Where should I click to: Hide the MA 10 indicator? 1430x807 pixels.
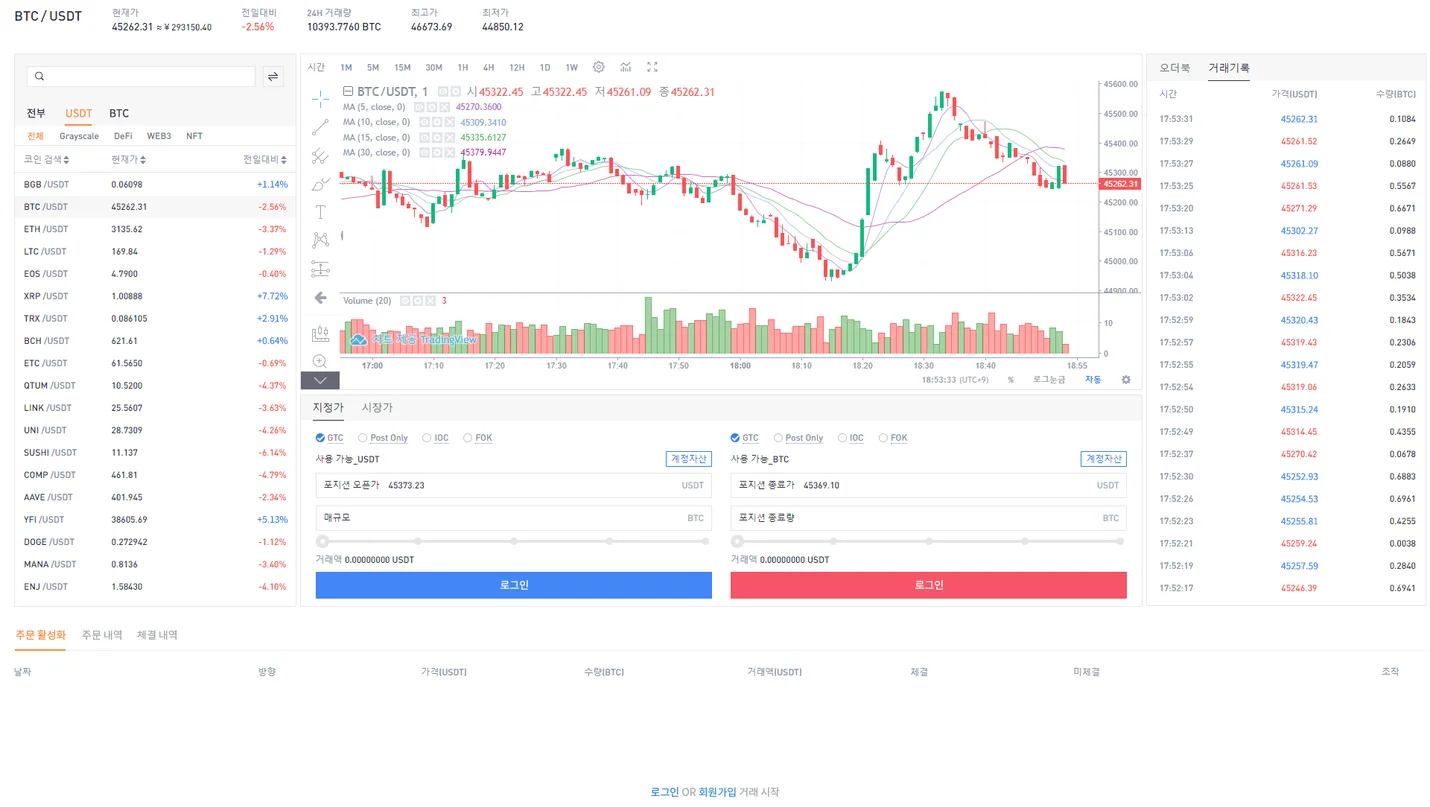click(x=424, y=122)
